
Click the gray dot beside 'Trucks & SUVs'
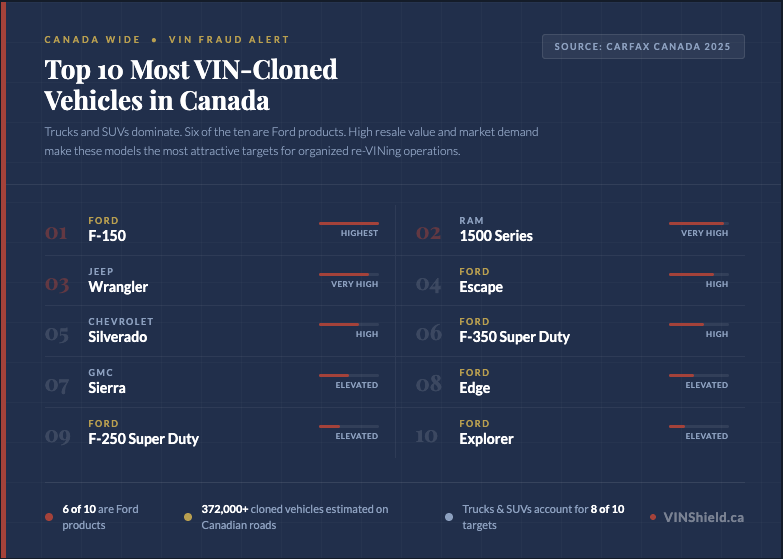[449, 517]
